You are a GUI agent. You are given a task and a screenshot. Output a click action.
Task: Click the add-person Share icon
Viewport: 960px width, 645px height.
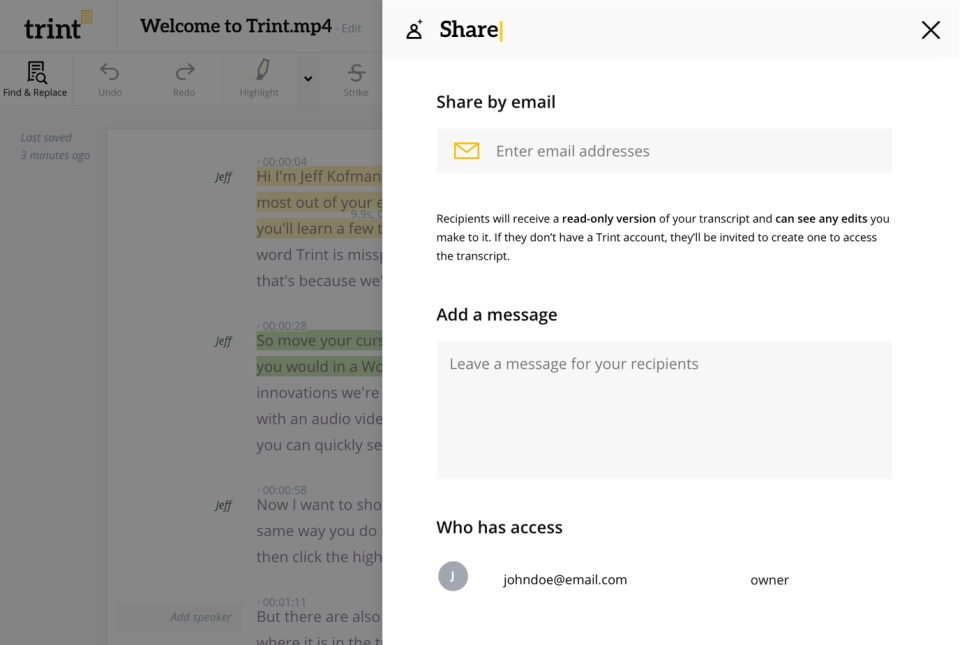click(x=415, y=30)
